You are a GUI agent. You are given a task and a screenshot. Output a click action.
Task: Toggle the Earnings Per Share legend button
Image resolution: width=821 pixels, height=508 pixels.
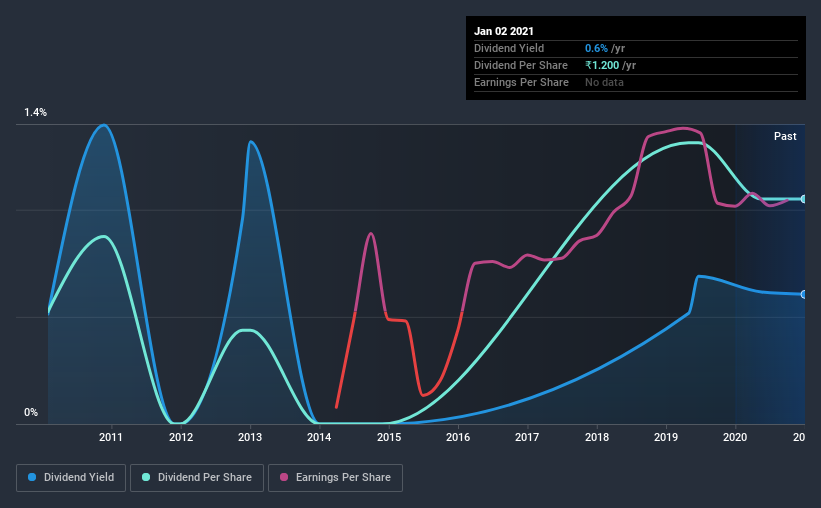click(x=335, y=478)
